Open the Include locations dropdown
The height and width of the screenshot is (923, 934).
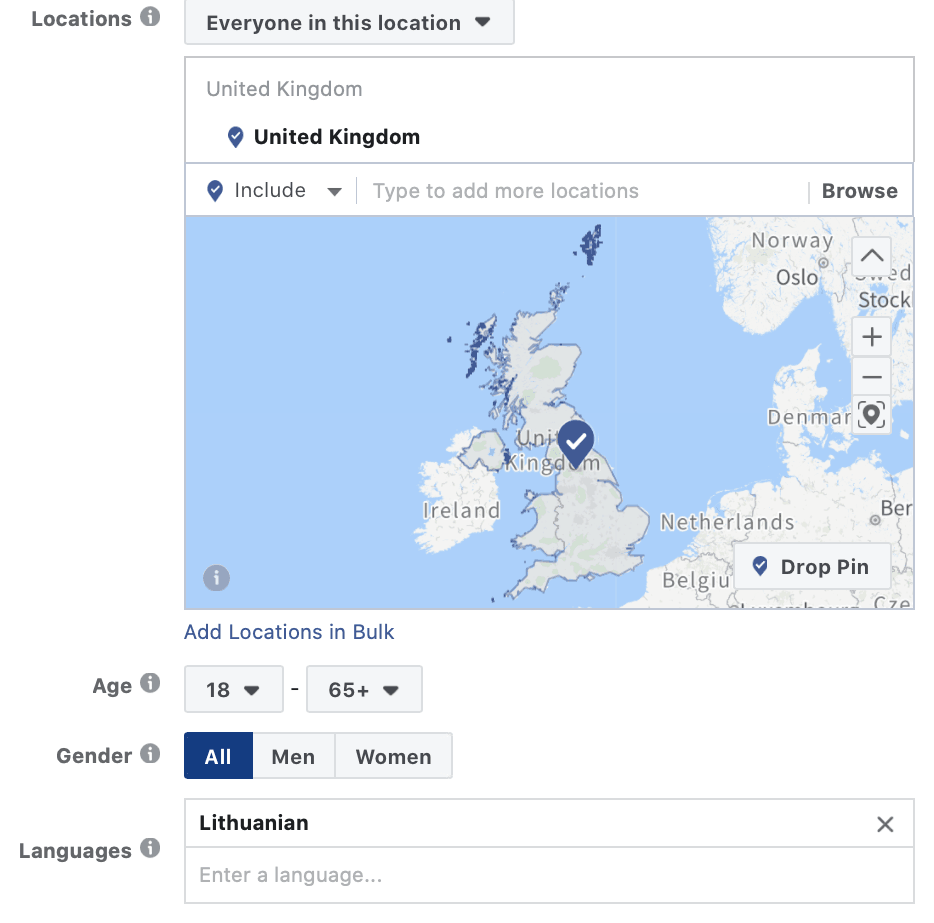tap(274, 191)
